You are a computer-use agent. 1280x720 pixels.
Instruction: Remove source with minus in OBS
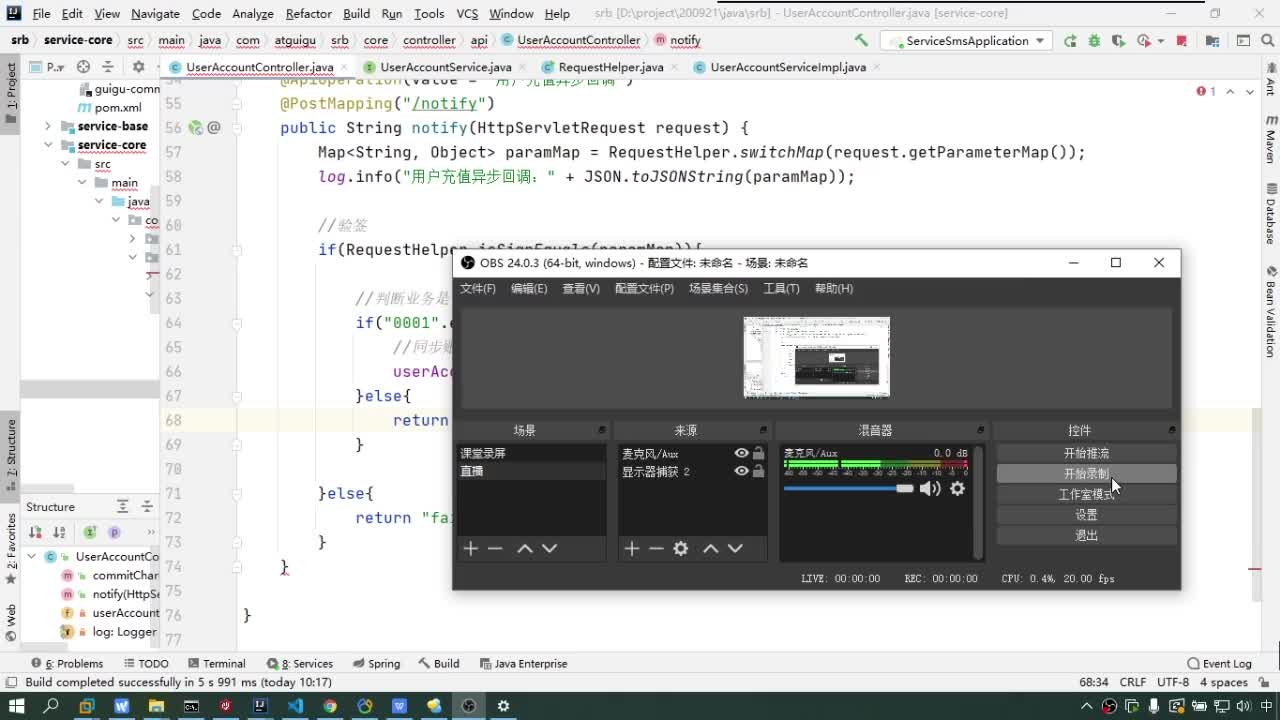click(656, 548)
